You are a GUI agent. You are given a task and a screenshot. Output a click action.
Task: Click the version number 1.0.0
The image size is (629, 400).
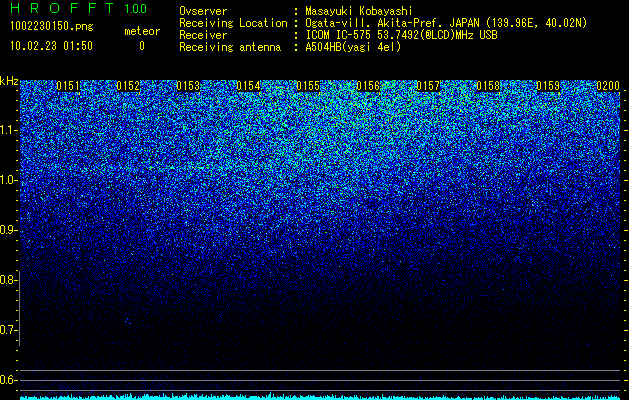pyautogui.click(x=136, y=8)
